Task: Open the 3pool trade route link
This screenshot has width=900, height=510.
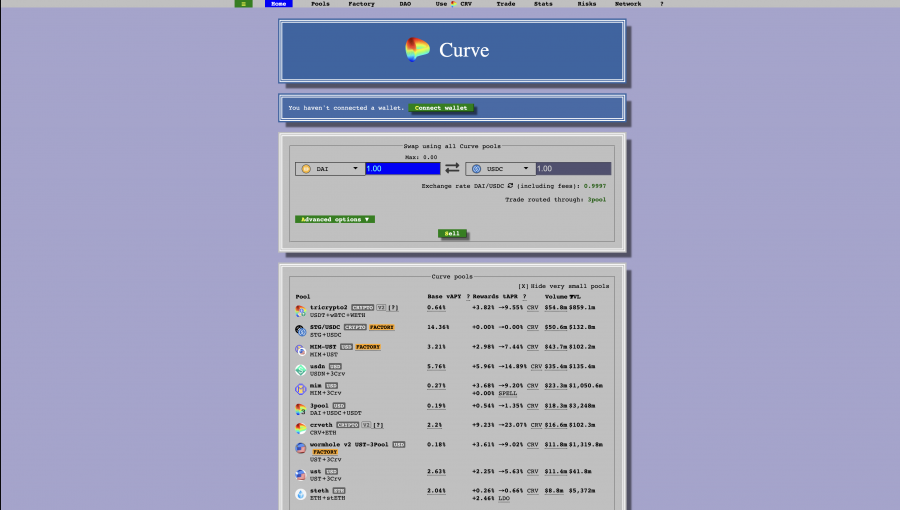Action: pyautogui.click(x=596, y=200)
